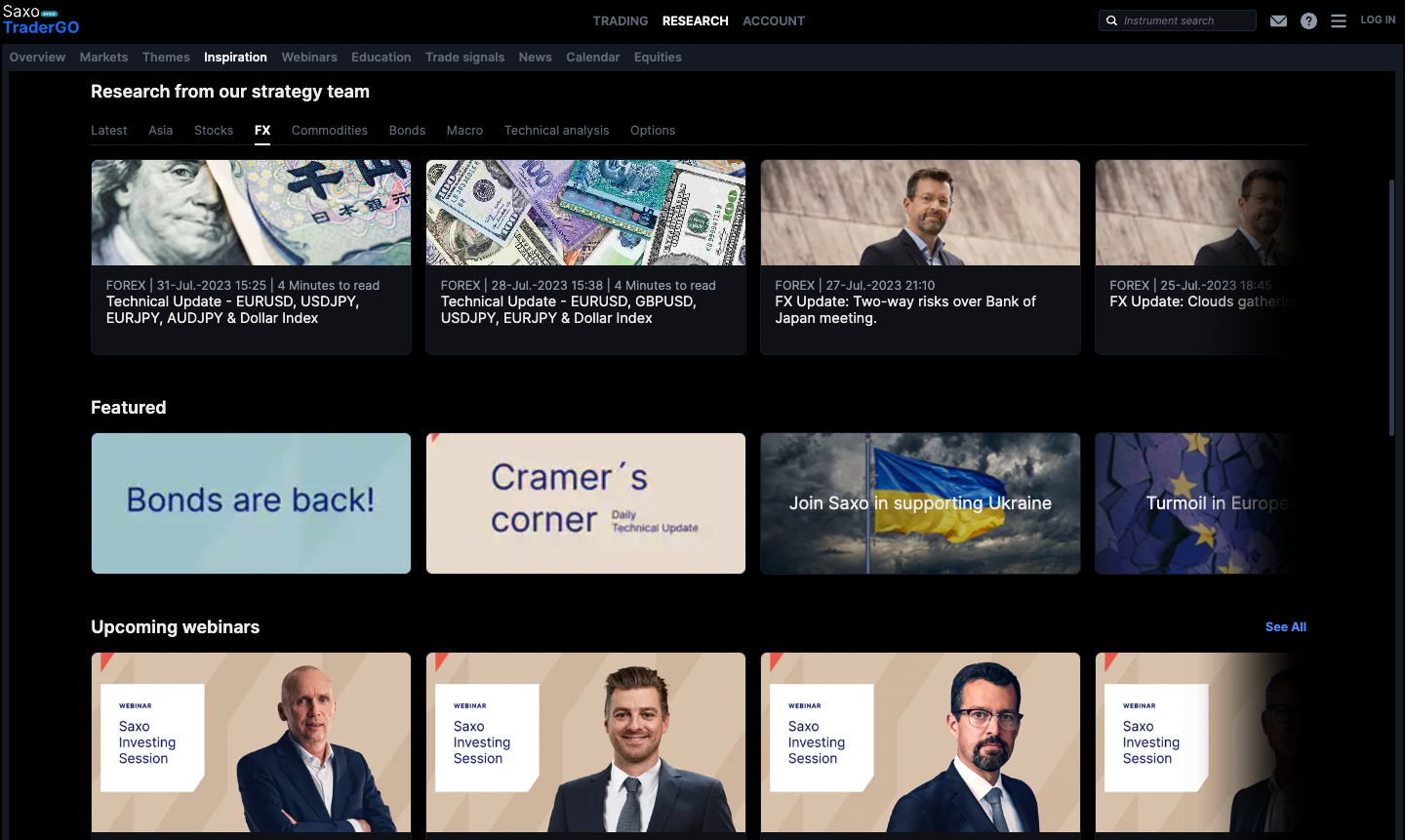Viewport: 1405px width, 840px height.
Task: Open the 'Turmoil in Europe' featured card
Action: coord(1200,503)
